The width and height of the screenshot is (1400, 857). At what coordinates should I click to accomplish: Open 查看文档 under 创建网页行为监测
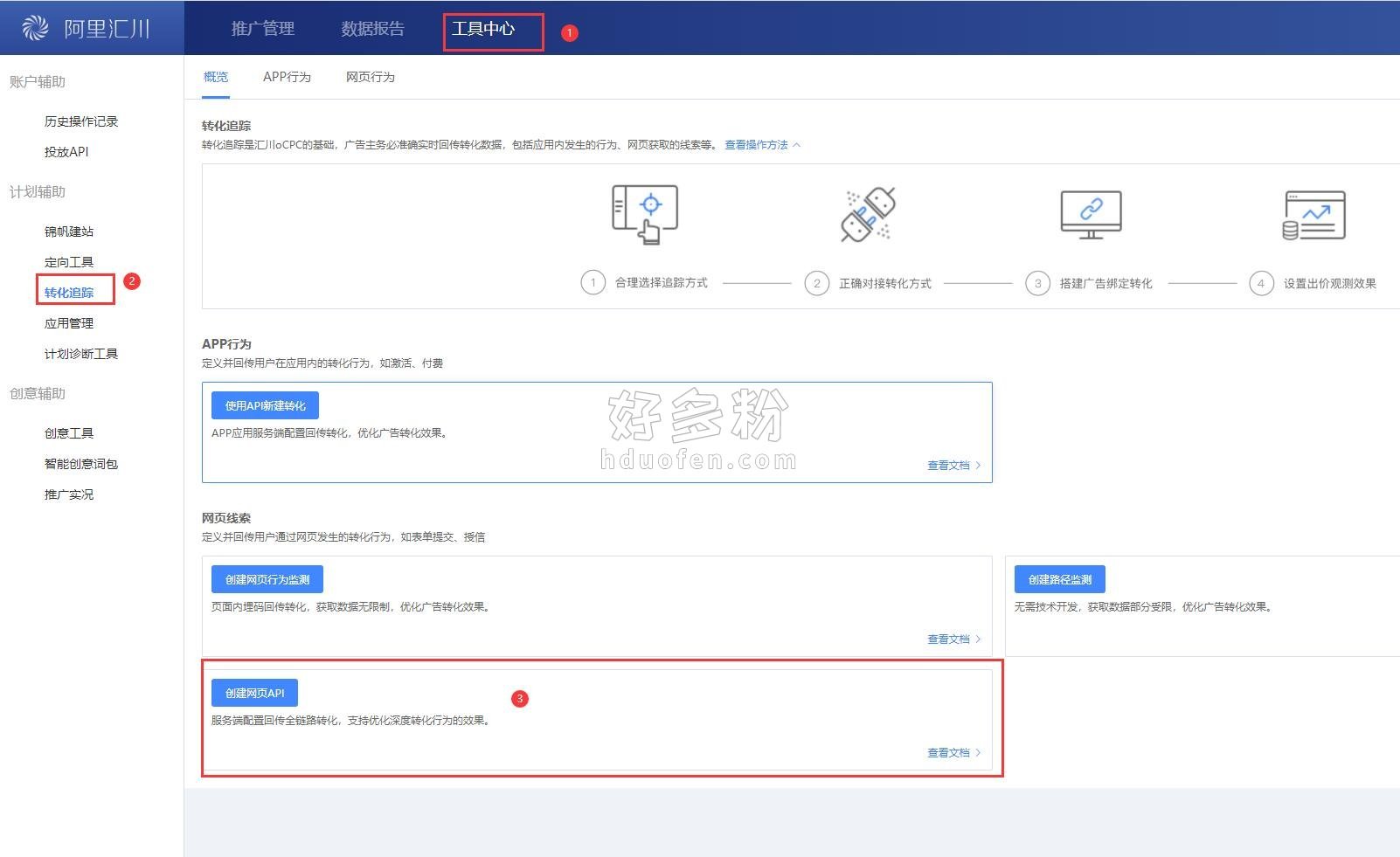[x=953, y=639]
